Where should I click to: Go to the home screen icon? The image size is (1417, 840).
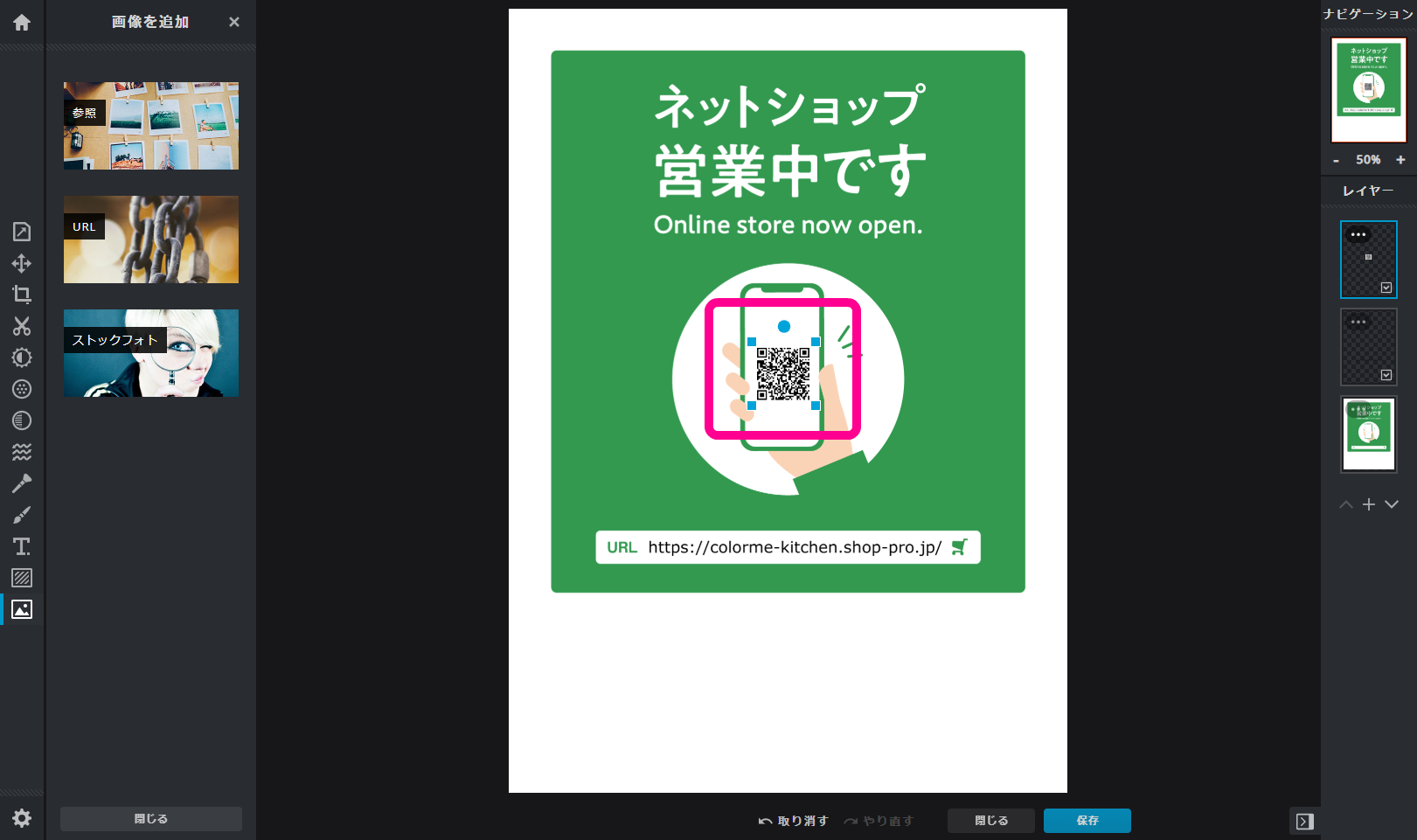(22, 23)
